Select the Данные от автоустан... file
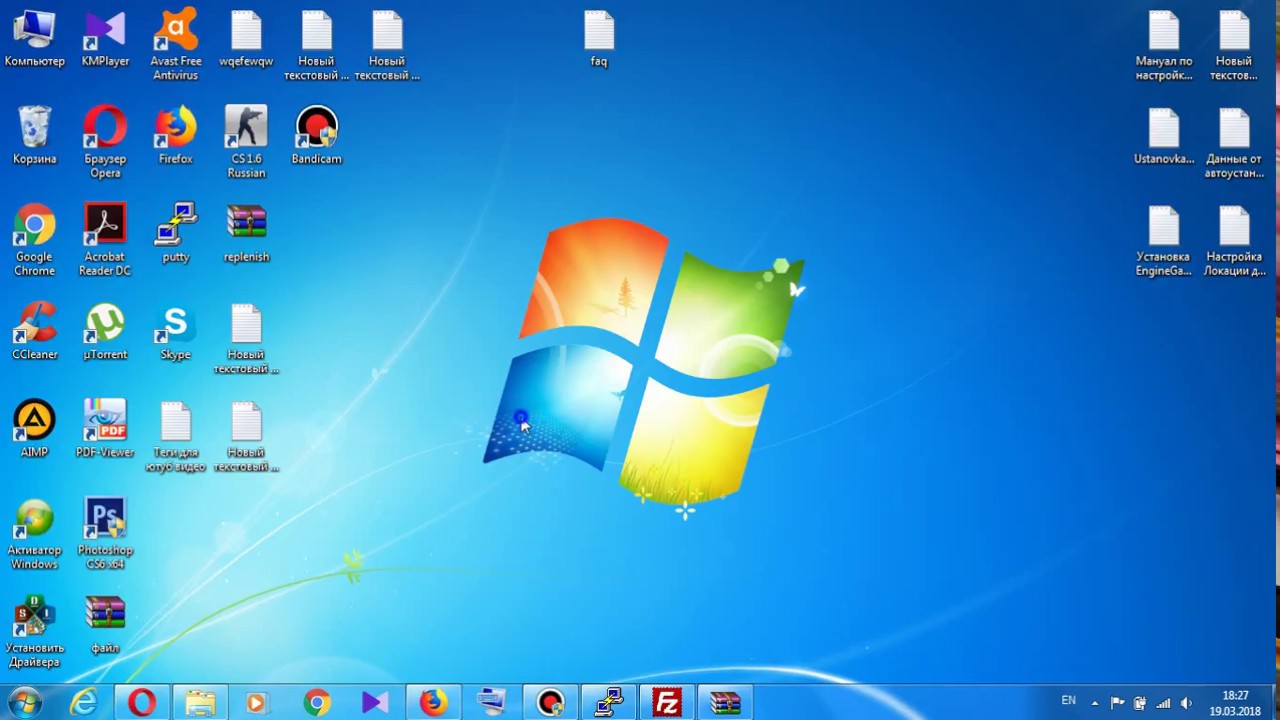Image resolution: width=1280 pixels, height=720 pixels. tap(1234, 142)
